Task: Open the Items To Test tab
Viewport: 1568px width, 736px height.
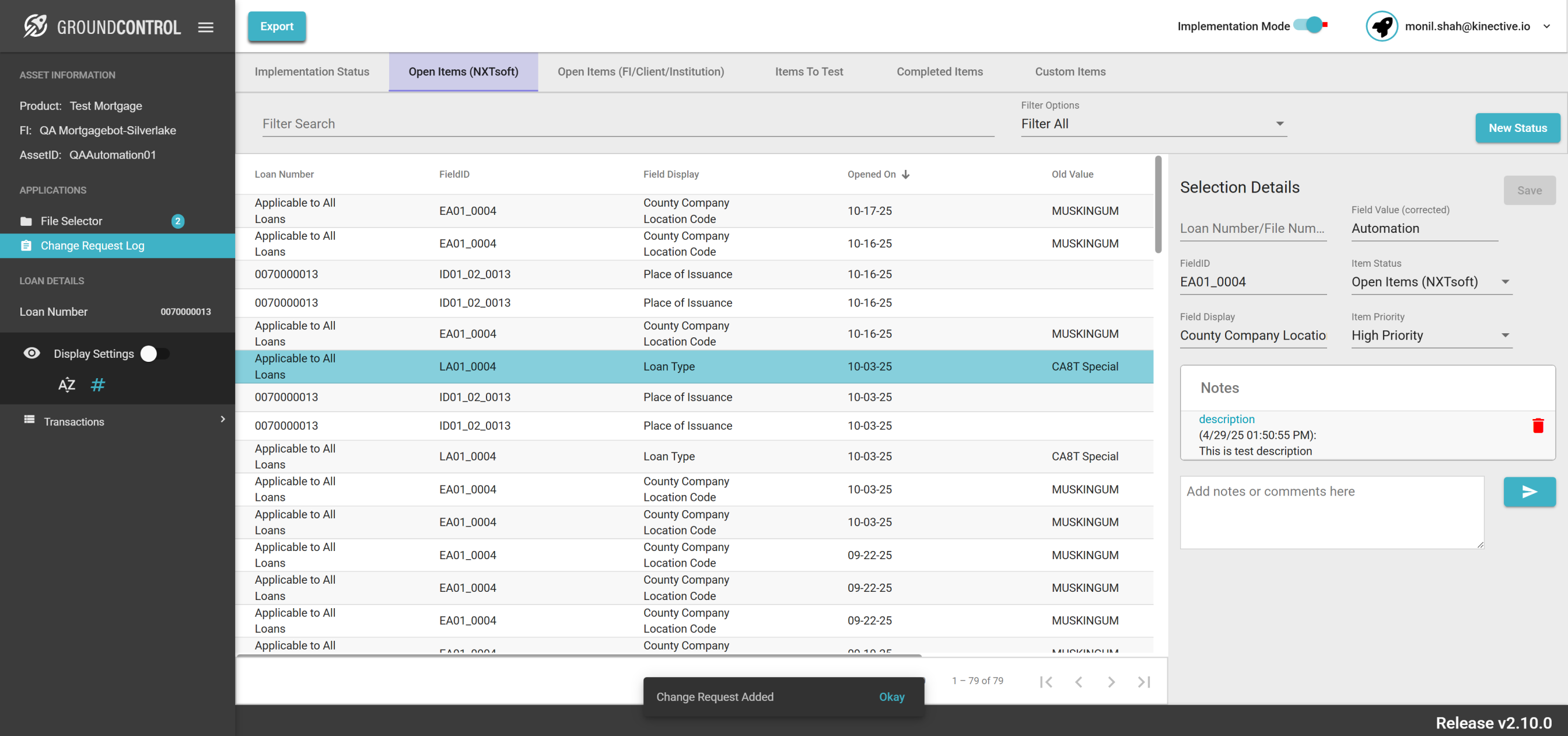Action: [808, 71]
